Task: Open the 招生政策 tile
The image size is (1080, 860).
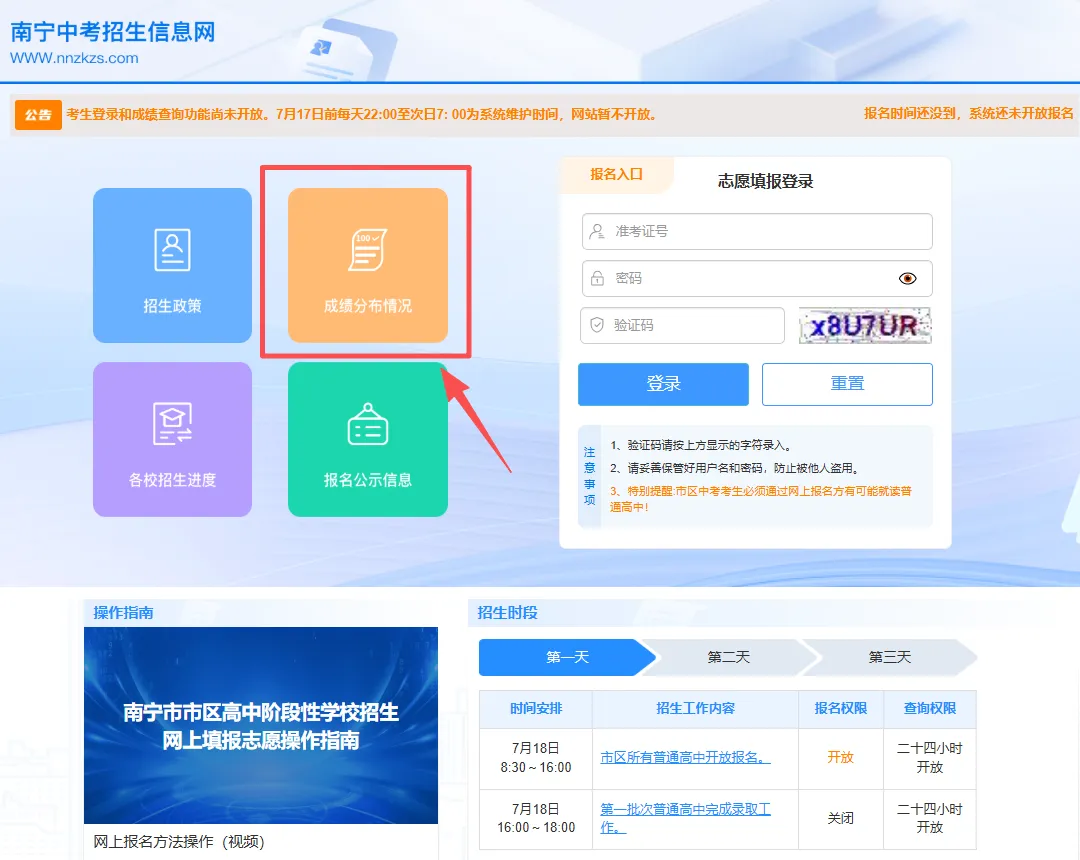Action: click(x=172, y=265)
